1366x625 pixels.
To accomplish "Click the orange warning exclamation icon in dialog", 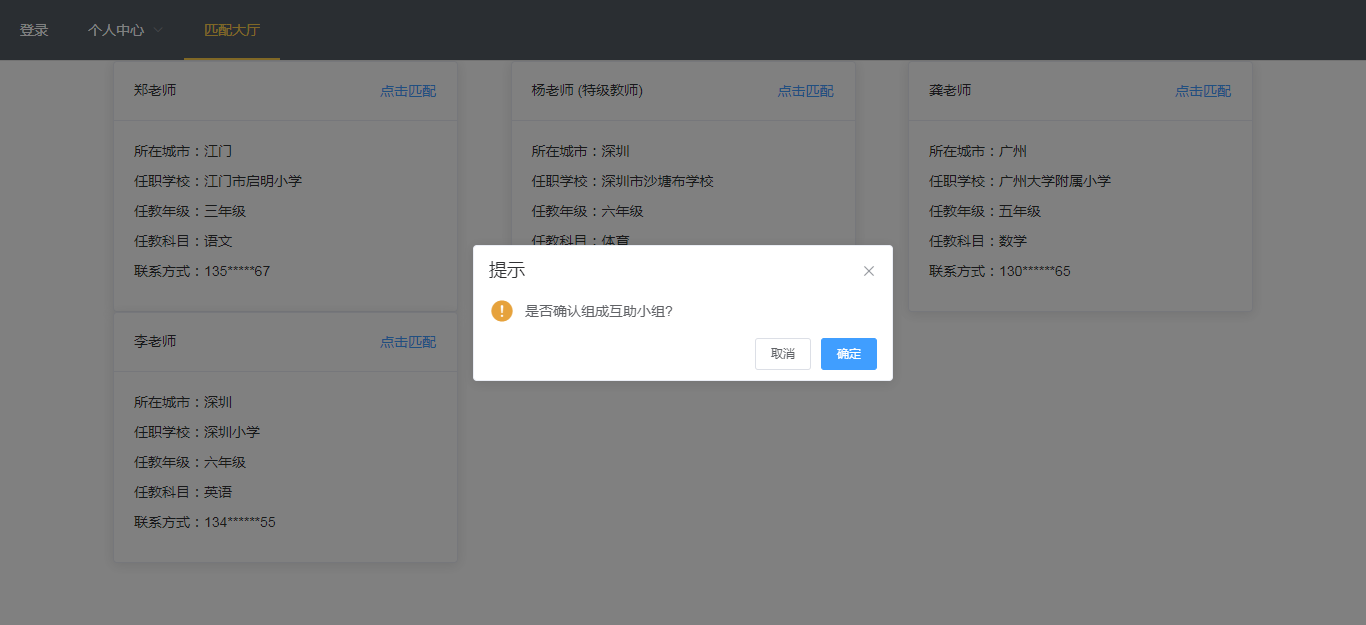I will click(x=501, y=311).
